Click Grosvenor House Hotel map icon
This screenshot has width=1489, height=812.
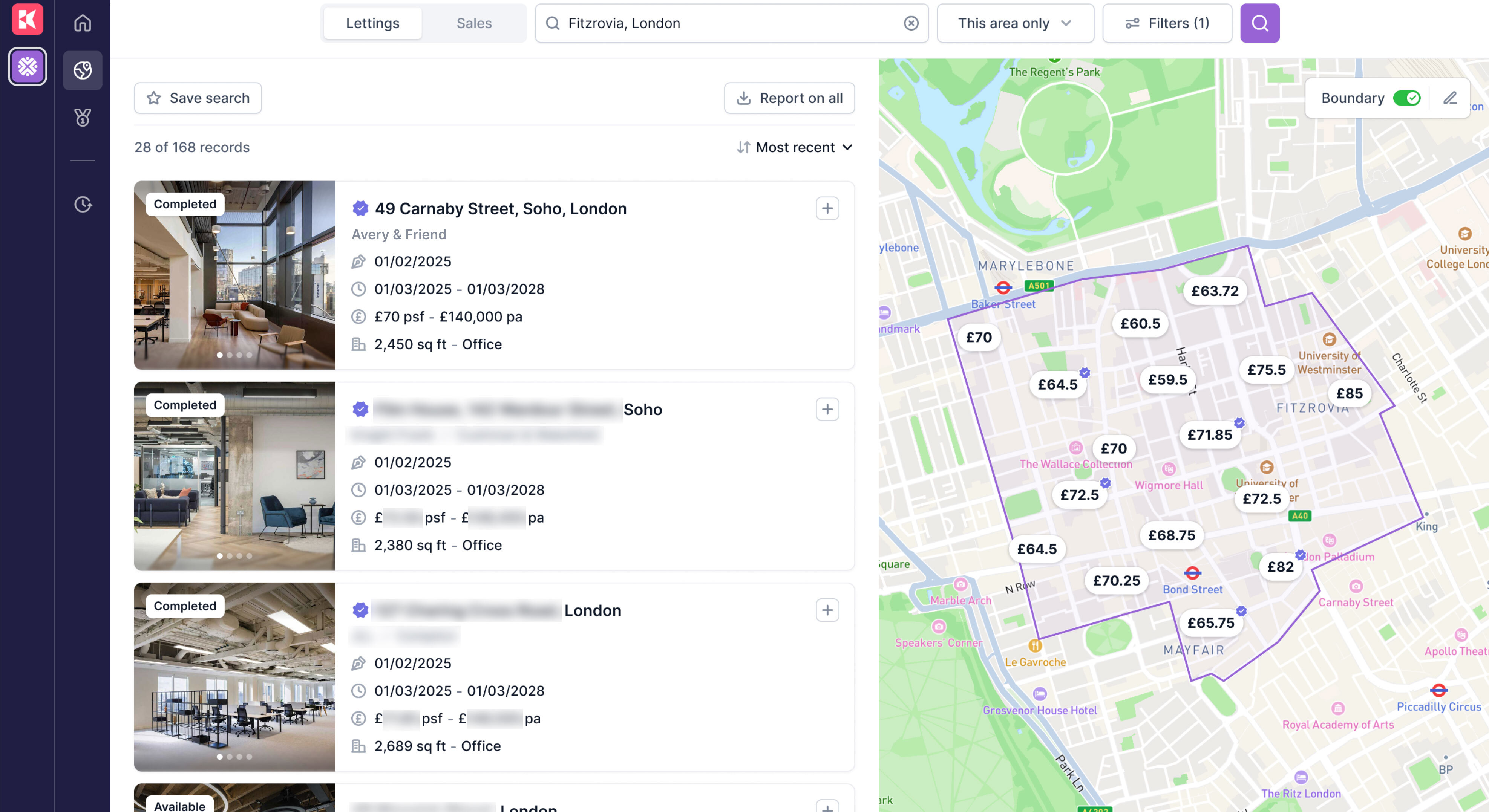coord(1039,694)
